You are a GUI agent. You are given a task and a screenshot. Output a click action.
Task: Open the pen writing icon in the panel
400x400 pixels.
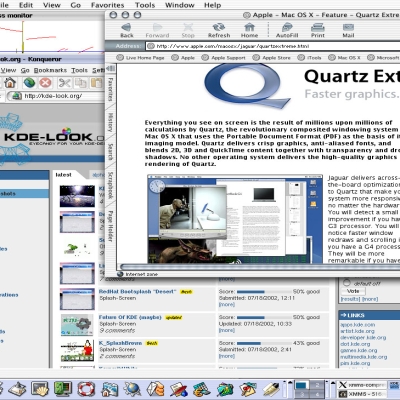coord(271,389)
